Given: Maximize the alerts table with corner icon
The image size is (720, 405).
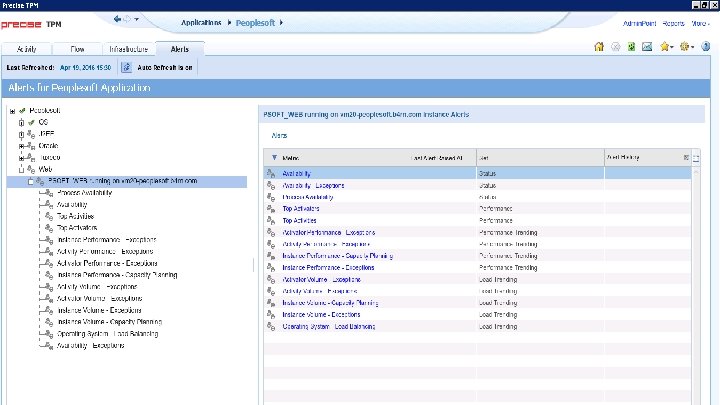Looking at the screenshot, I should (x=696, y=158).
